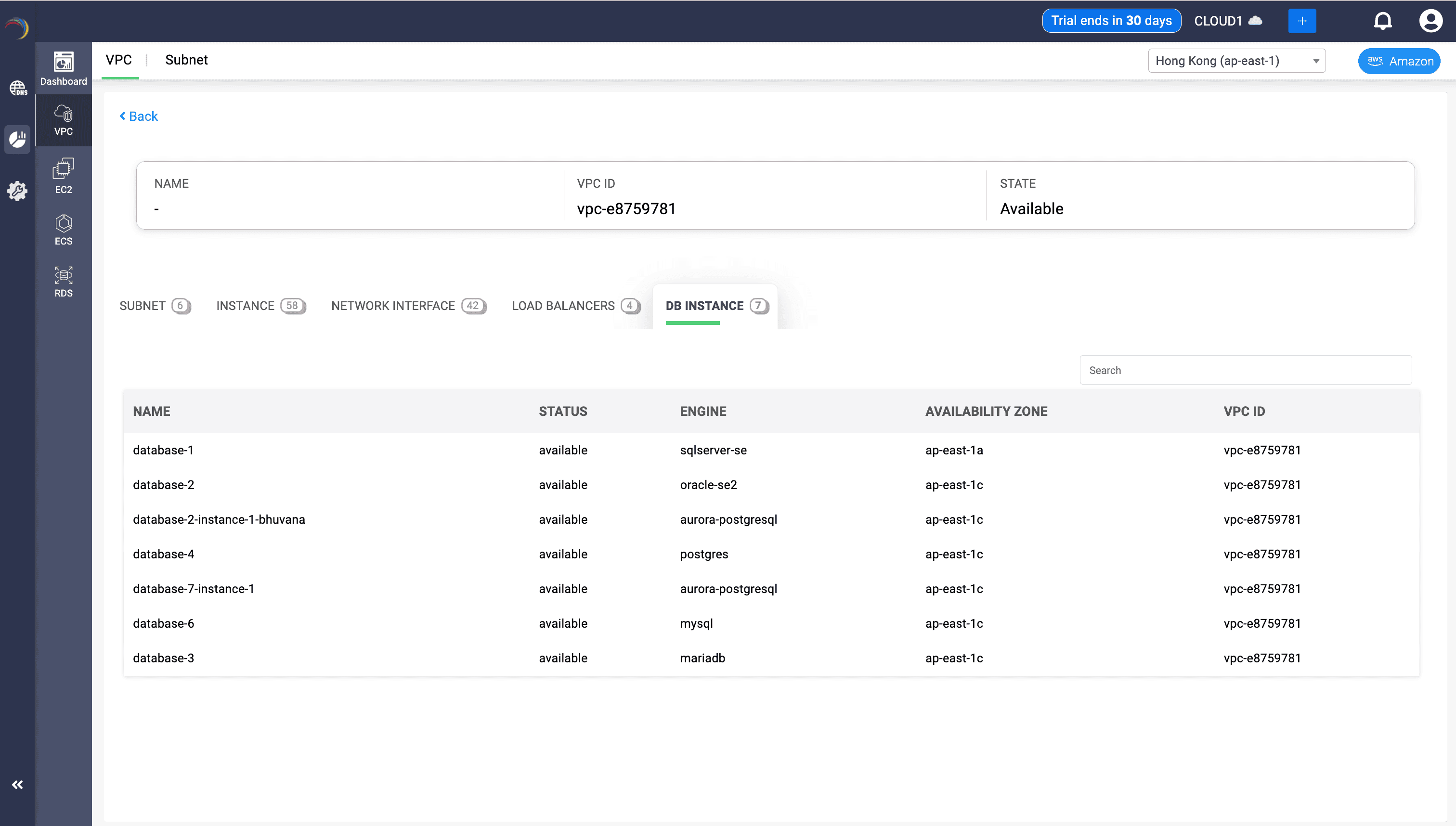
Task: Open the settings gear in the left rail
Action: pyautogui.click(x=18, y=191)
